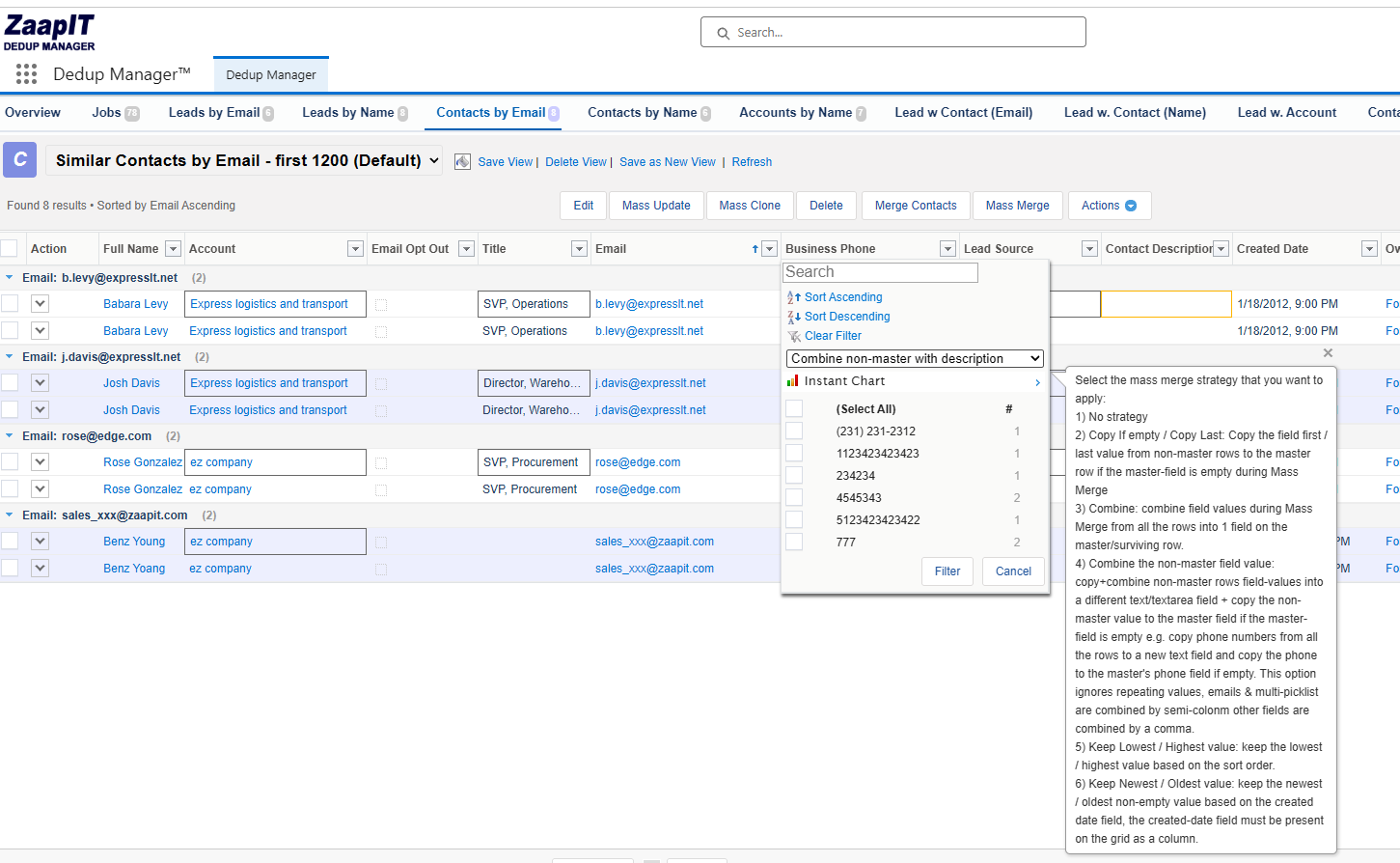Check the first Babara Levy row checkbox
Viewport: 1400px width, 863px height.
click(x=10, y=303)
